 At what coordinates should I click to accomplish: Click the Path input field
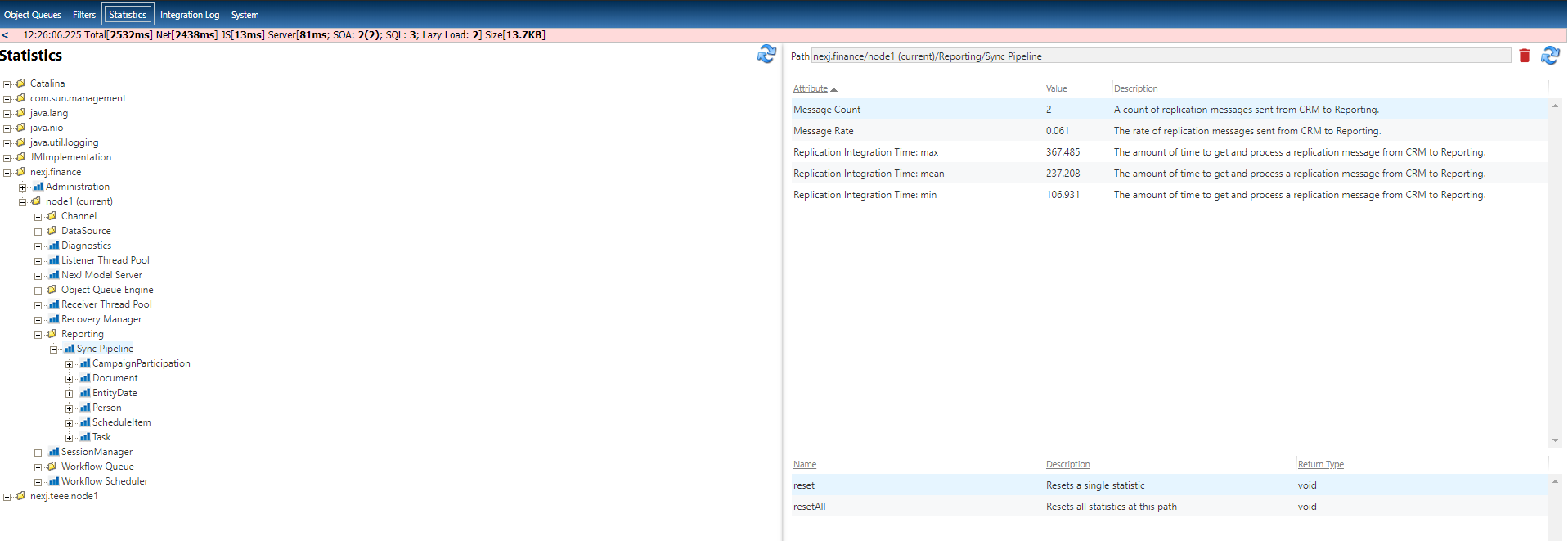click(x=1160, y=56)
